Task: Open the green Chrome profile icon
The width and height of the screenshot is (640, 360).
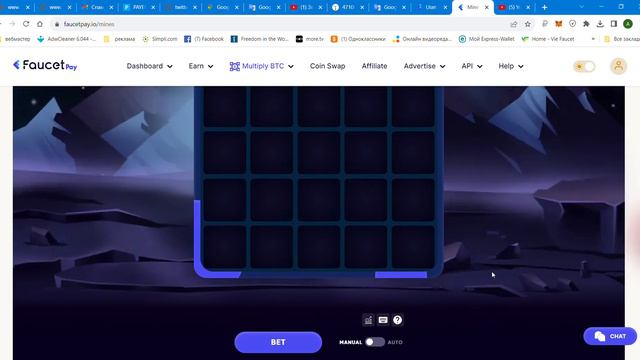Action: click(x=628, y=24)
